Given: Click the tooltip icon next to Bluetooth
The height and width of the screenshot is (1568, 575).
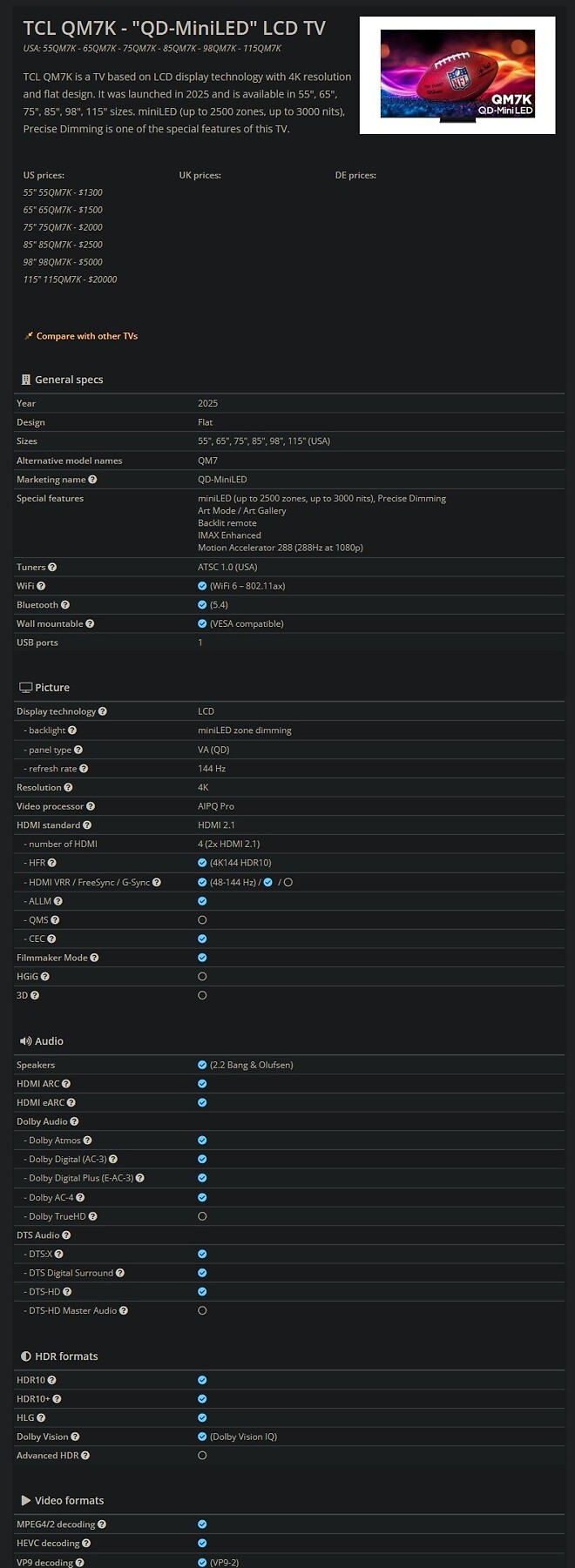Looking at the screenshot, I should tap(64, 604).
